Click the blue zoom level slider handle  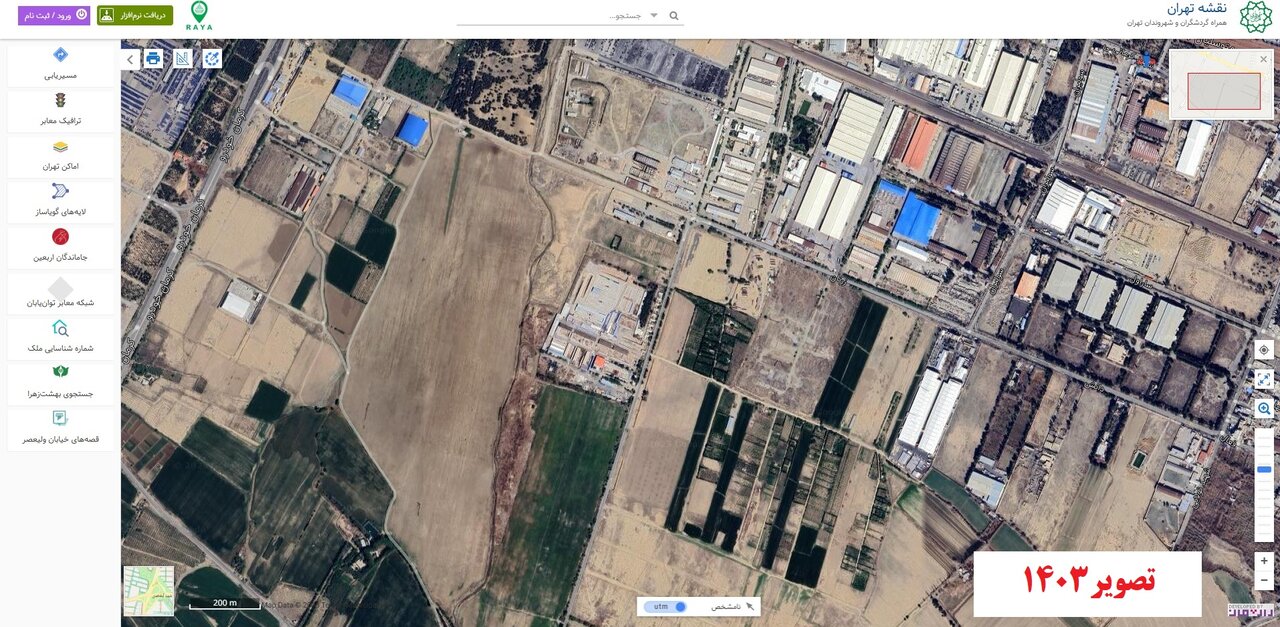coord(1264,469)
